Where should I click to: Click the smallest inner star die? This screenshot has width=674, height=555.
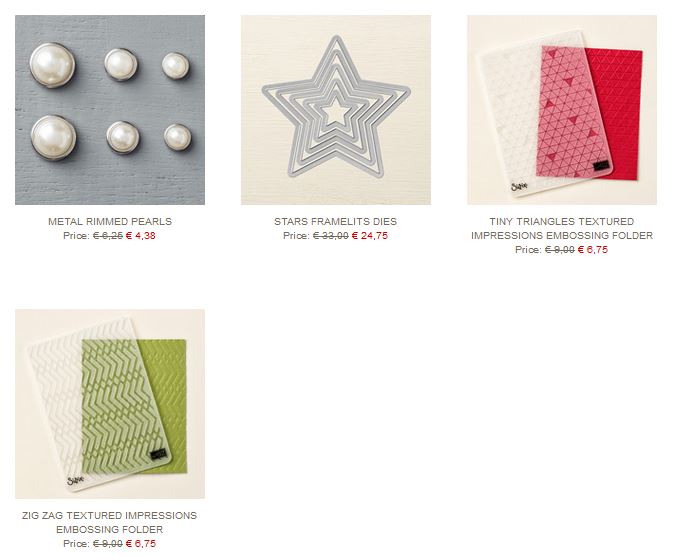(x=336, y=113)
